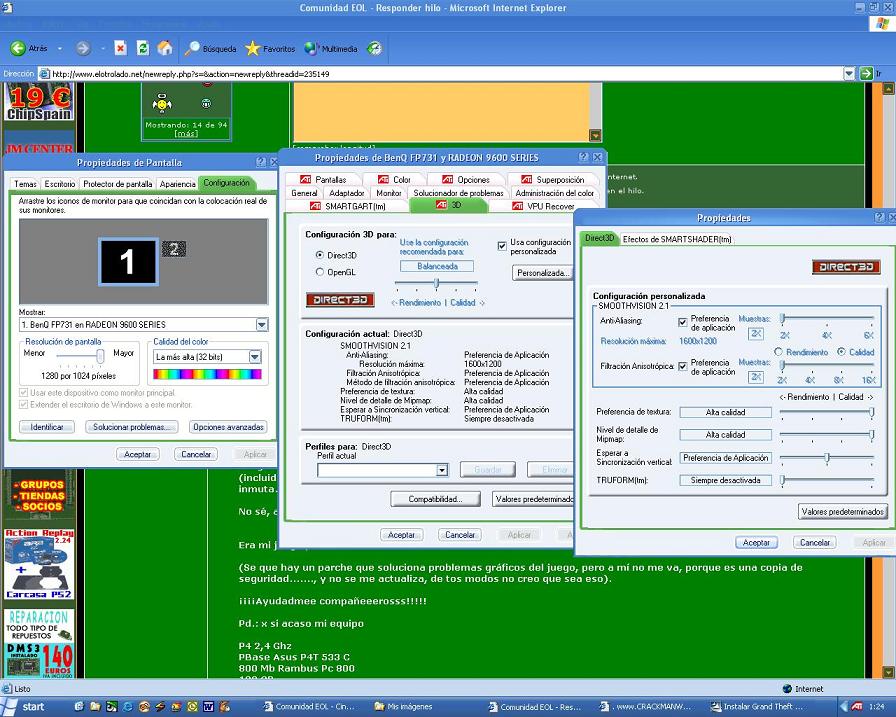The image size is (896, 717).
Task: Open SMARTGART(tm) tab
Action: tap(348, 206)
